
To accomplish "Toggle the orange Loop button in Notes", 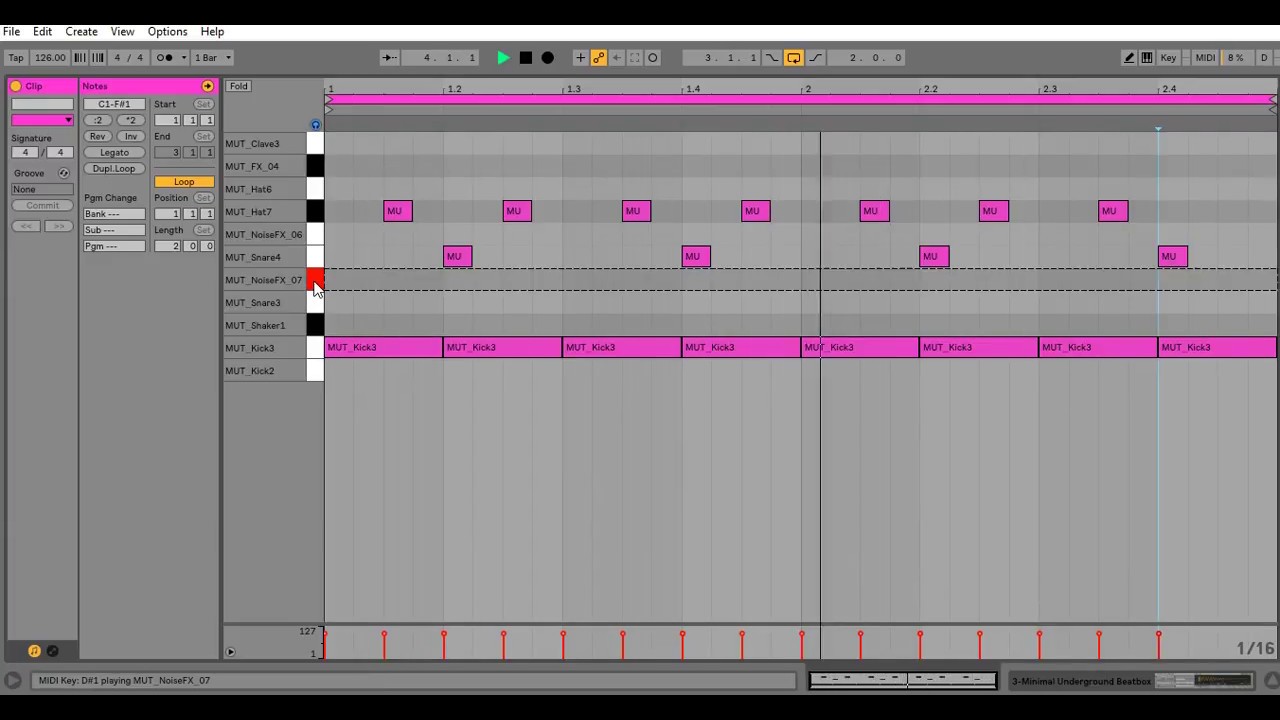I will click(184, 182).
